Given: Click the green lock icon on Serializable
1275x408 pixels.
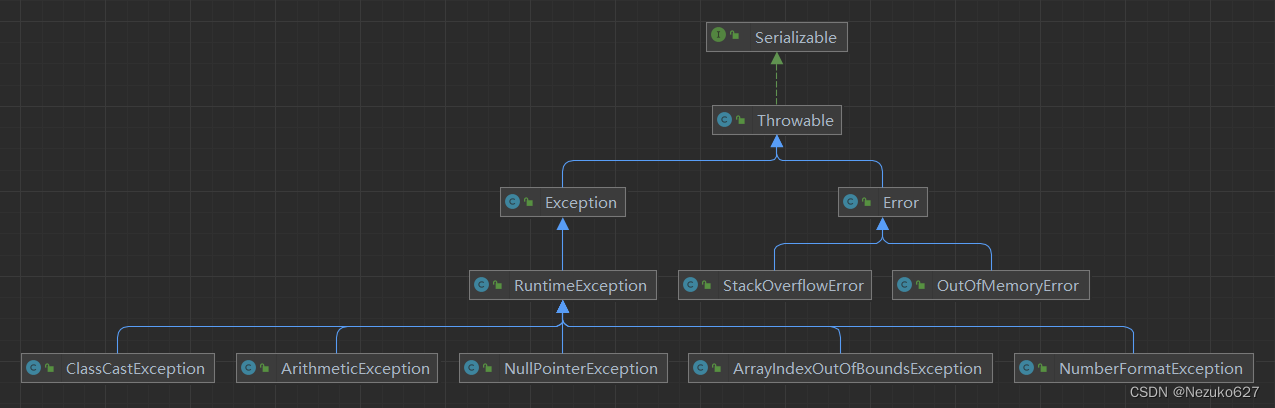Looking at the screenshot, I should [x=735, y=36].
